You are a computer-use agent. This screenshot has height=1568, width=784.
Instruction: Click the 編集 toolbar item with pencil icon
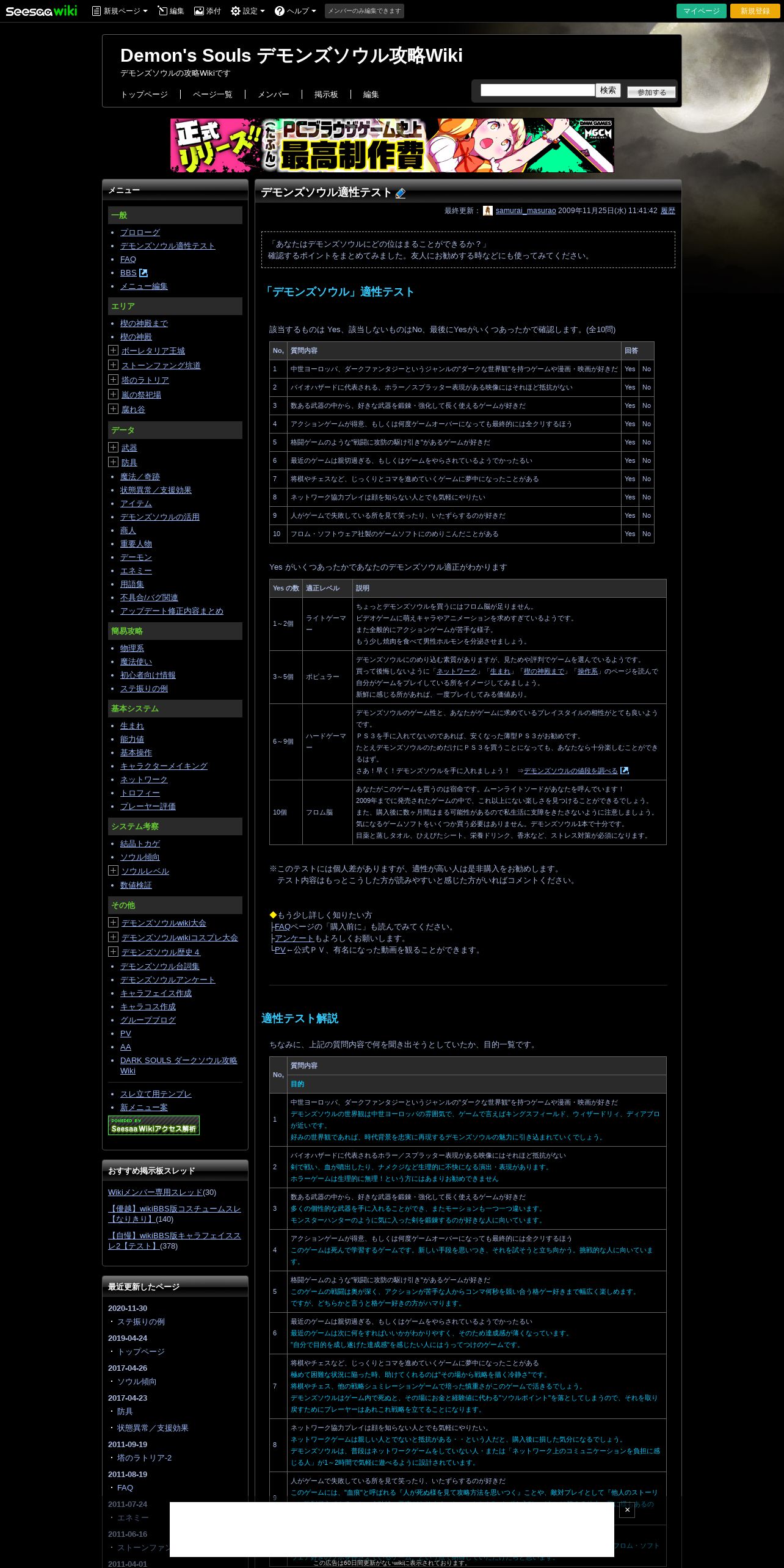(x=171, y=11)
